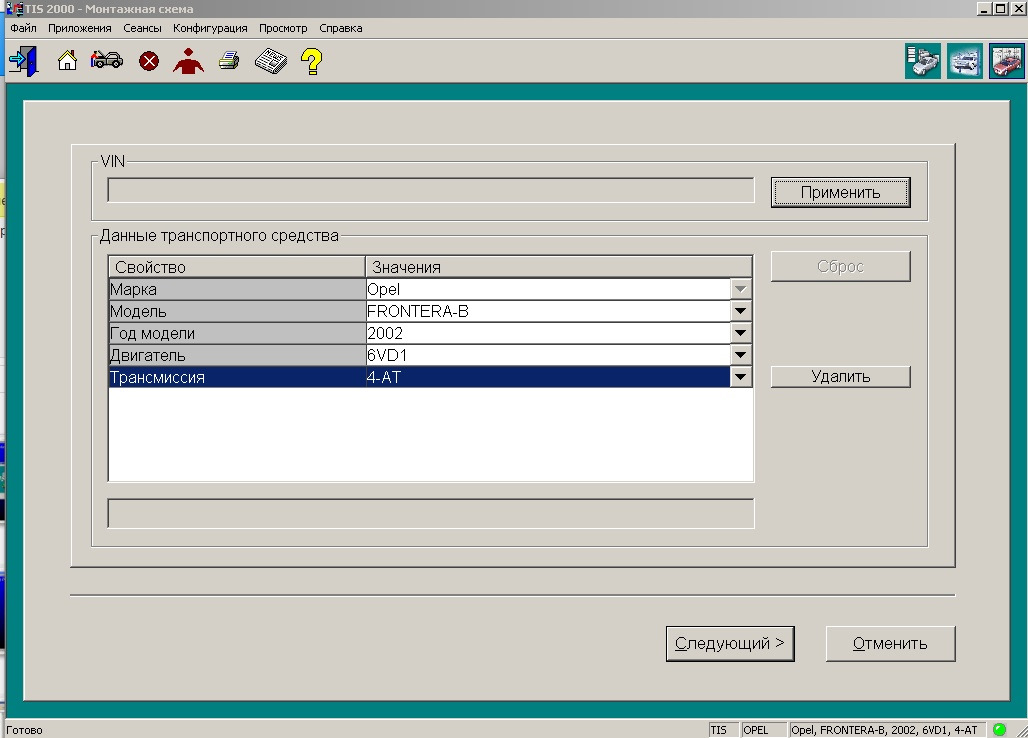Screen dimensions: 1028x738
Task: Open the newspaper news icon
Action: click(271, 61)
